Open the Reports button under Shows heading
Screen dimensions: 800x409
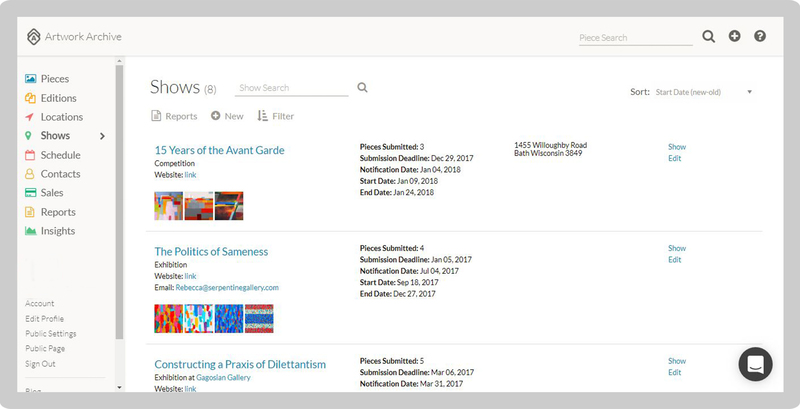pyautogui.click(x=174, y=116)
